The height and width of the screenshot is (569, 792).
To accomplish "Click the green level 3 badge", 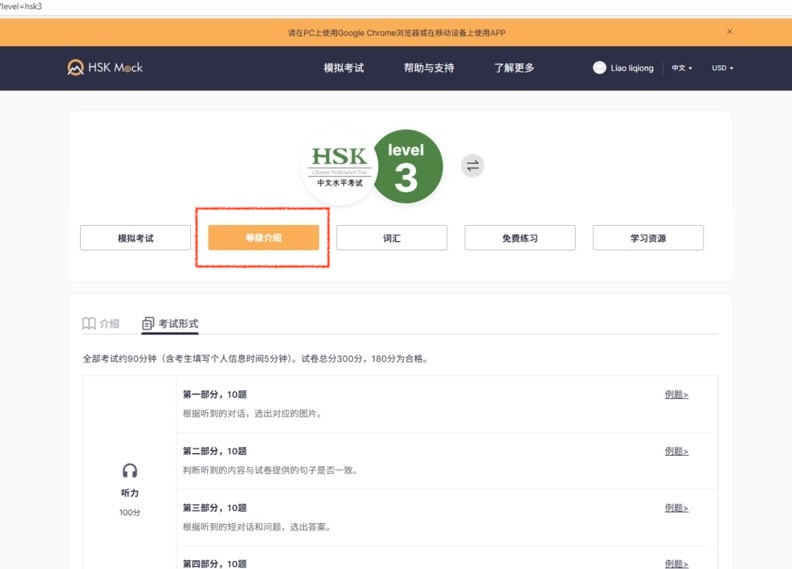I will (407, 167).
